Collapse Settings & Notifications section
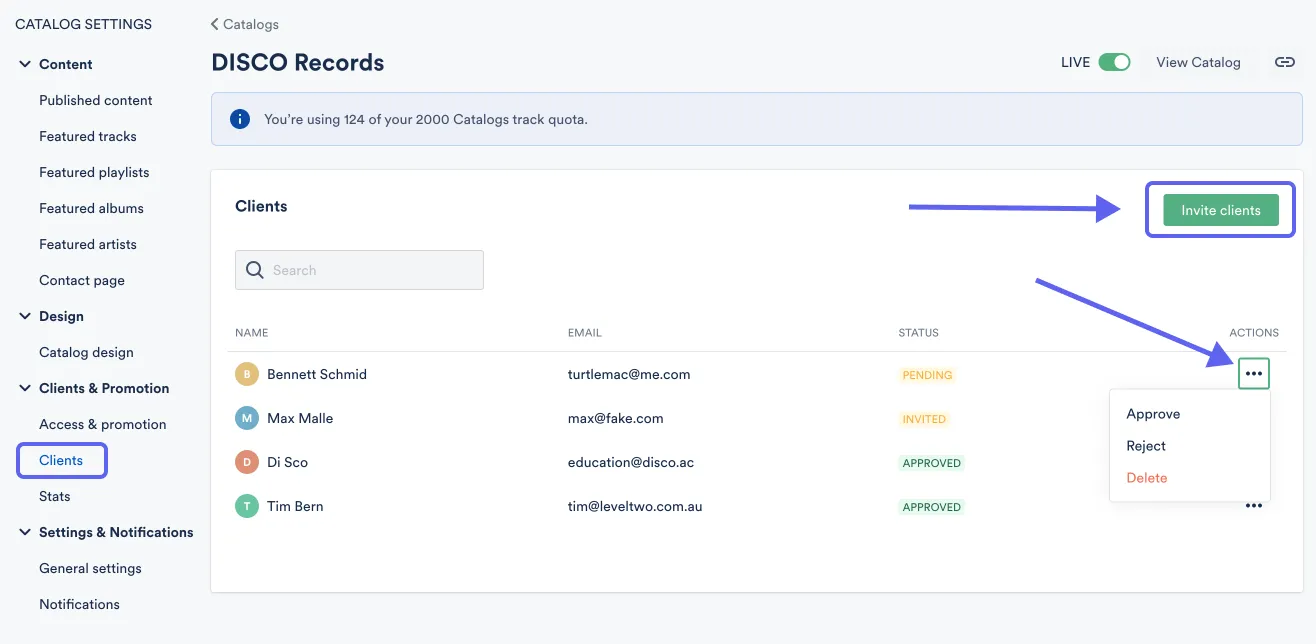This screenshot has height=644, width=1316. 25,532
